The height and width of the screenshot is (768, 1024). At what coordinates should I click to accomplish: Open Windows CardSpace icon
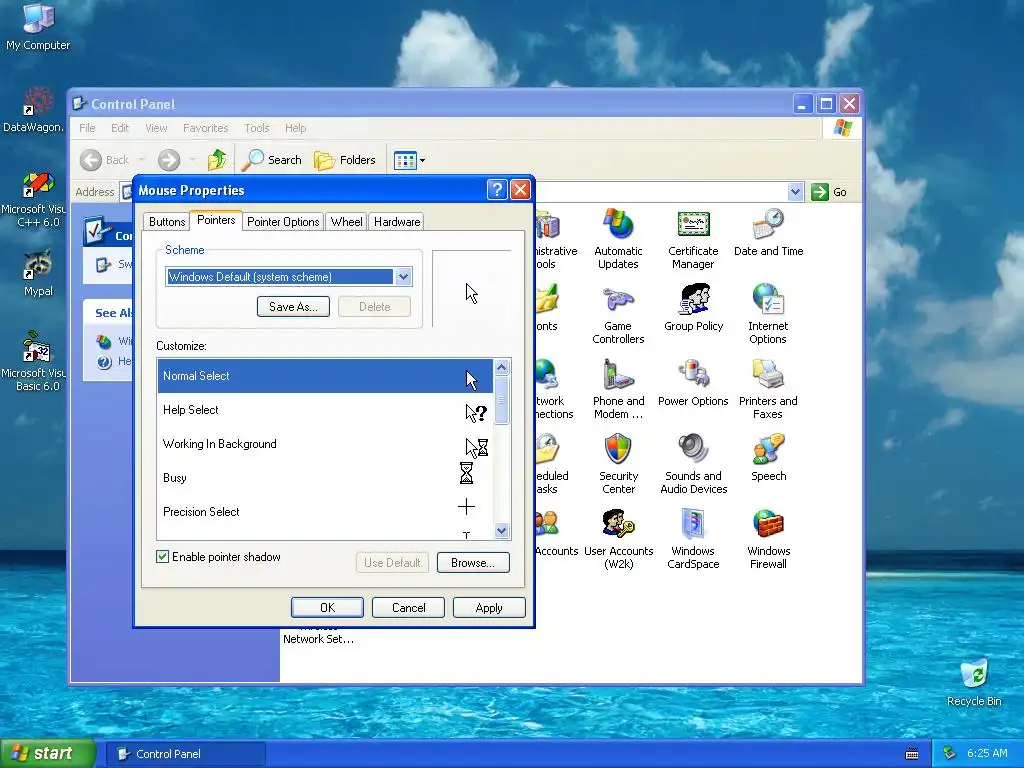[693, 539]
